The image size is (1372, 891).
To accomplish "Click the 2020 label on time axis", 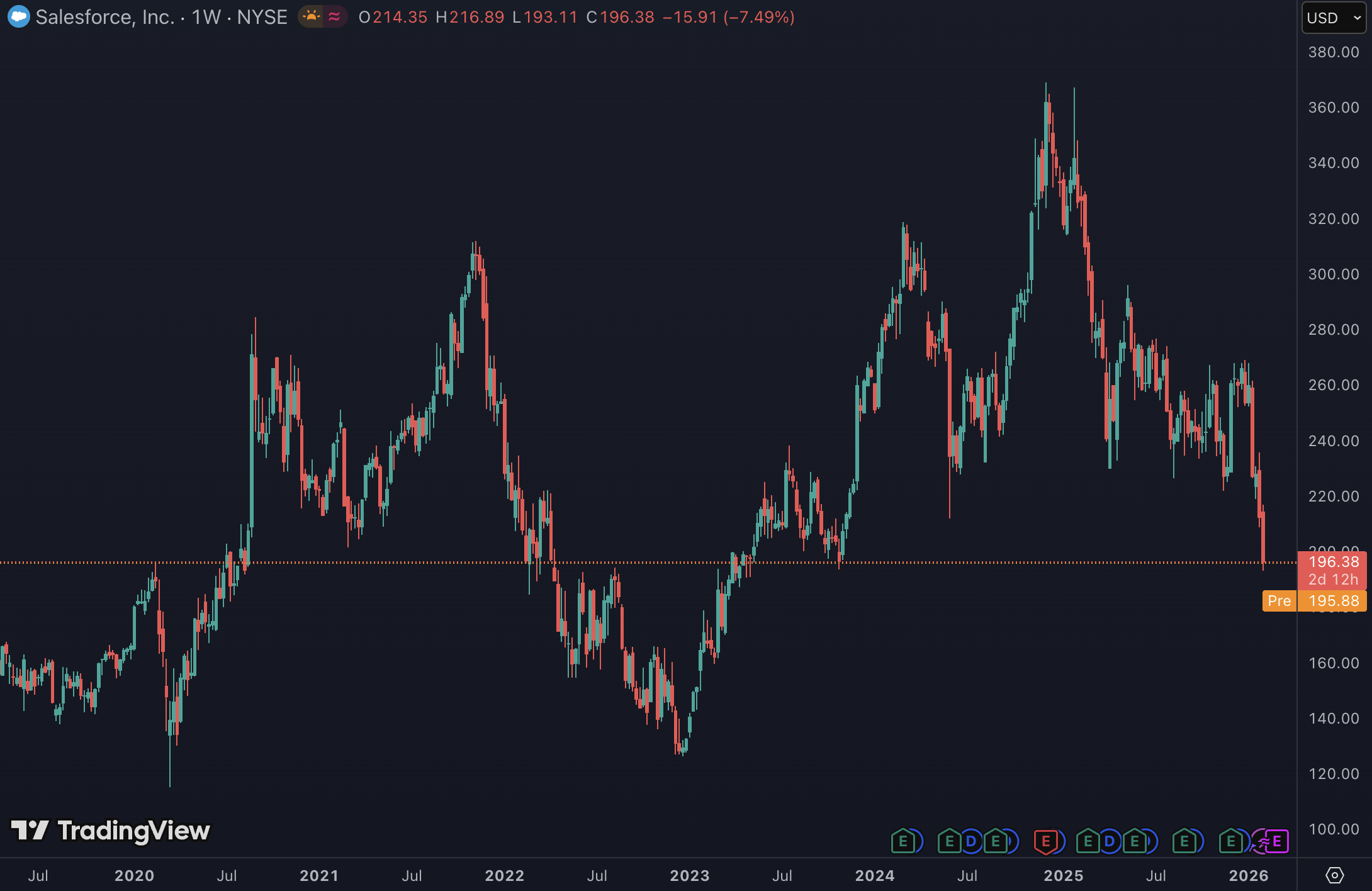I will (x=134, y=876).
